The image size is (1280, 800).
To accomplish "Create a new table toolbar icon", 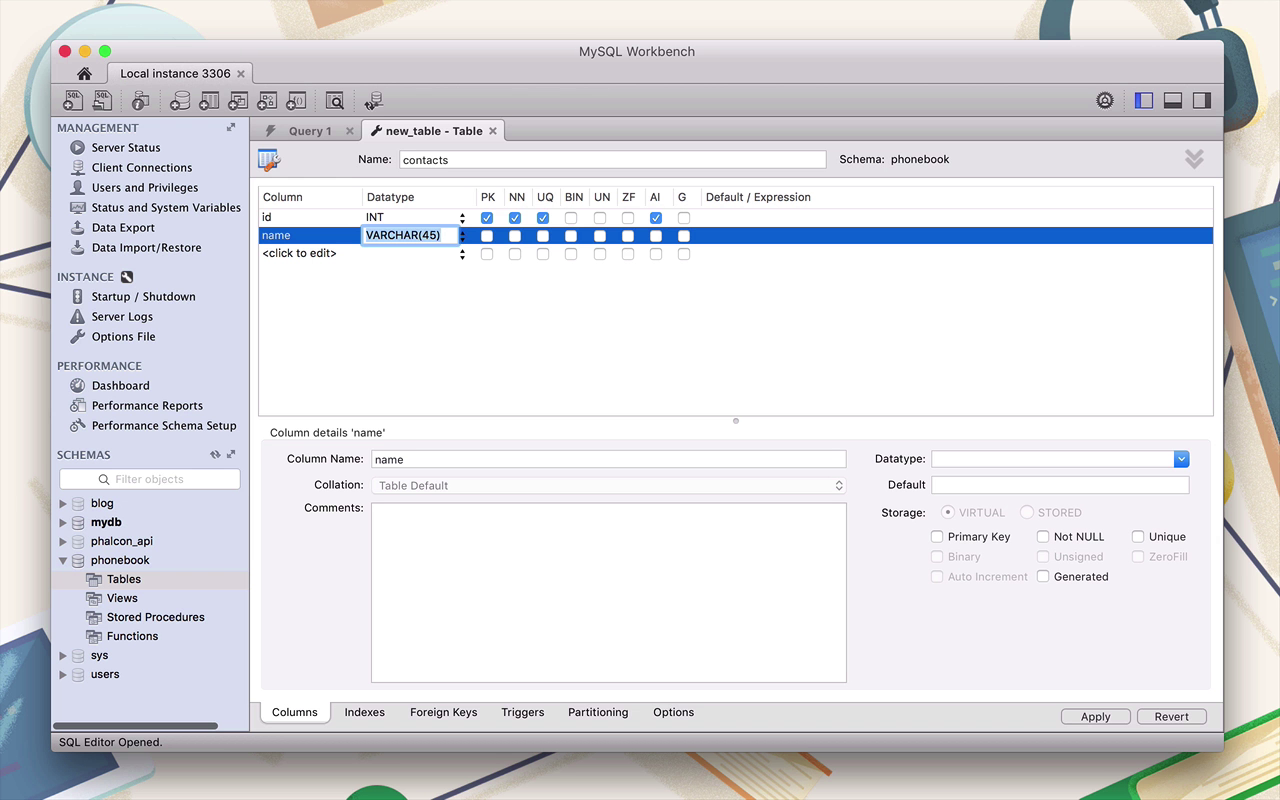I will [x=209, y=100].
